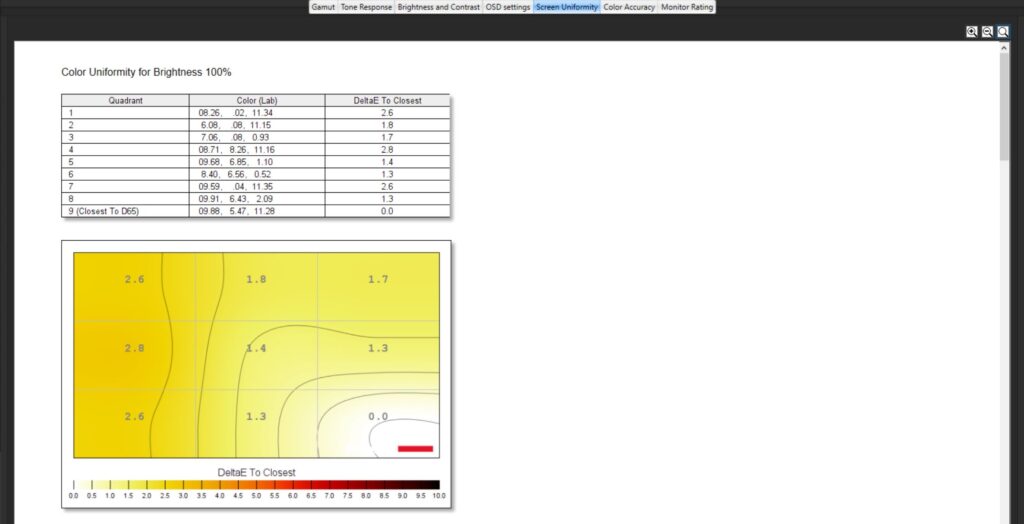Viewport: 1024px width, 524px height.
Task: Open the Monitor Rating tab
Action: [687, 7]
